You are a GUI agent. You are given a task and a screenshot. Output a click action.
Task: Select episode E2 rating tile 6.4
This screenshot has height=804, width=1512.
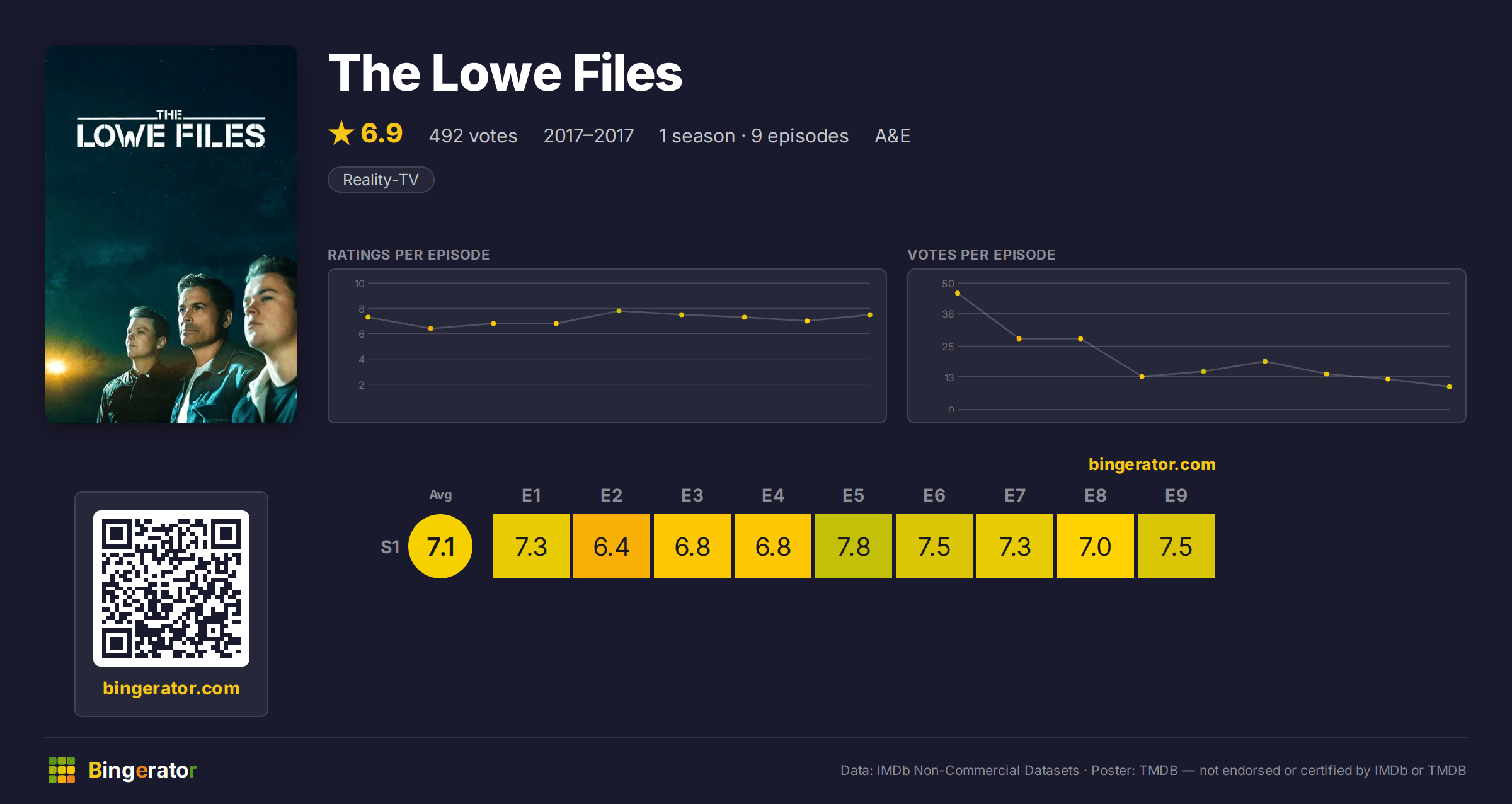point(612,546)
